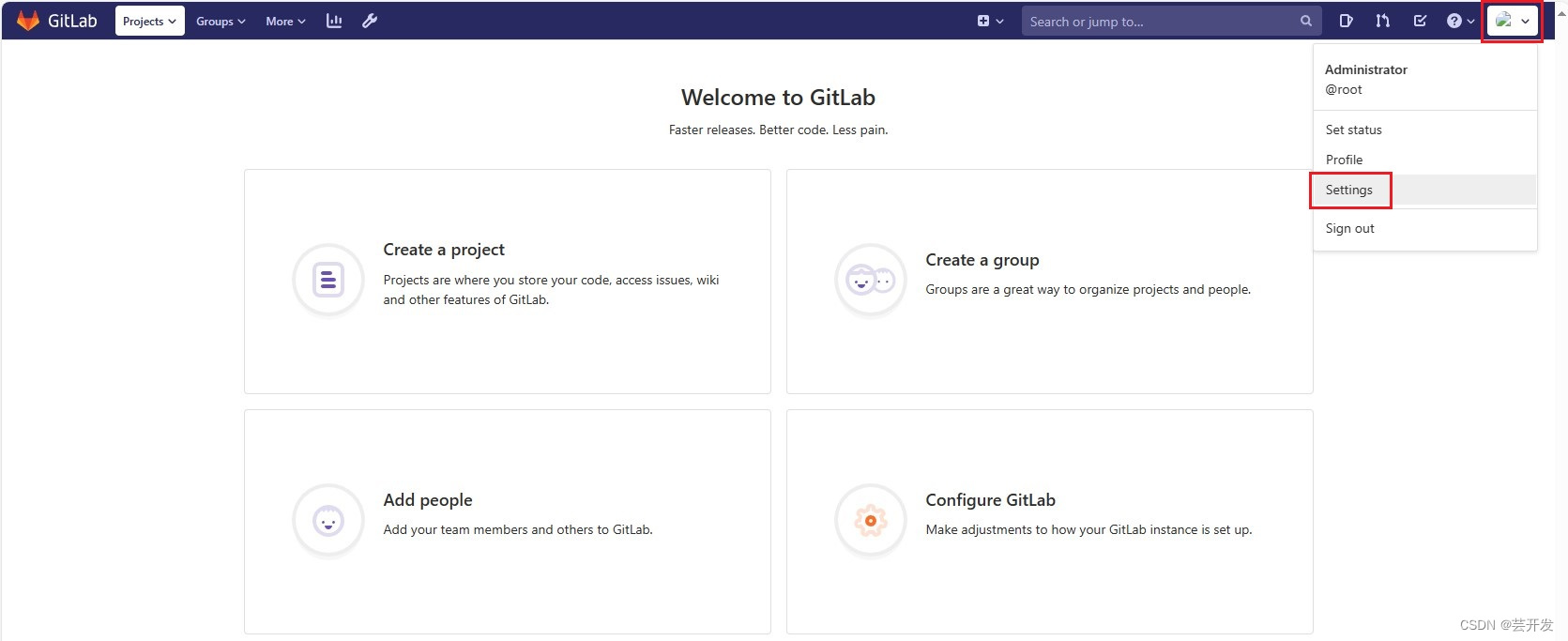Click the Configure GitLab heading
This screenshot has height=641, width=1568.
[990, 500]
